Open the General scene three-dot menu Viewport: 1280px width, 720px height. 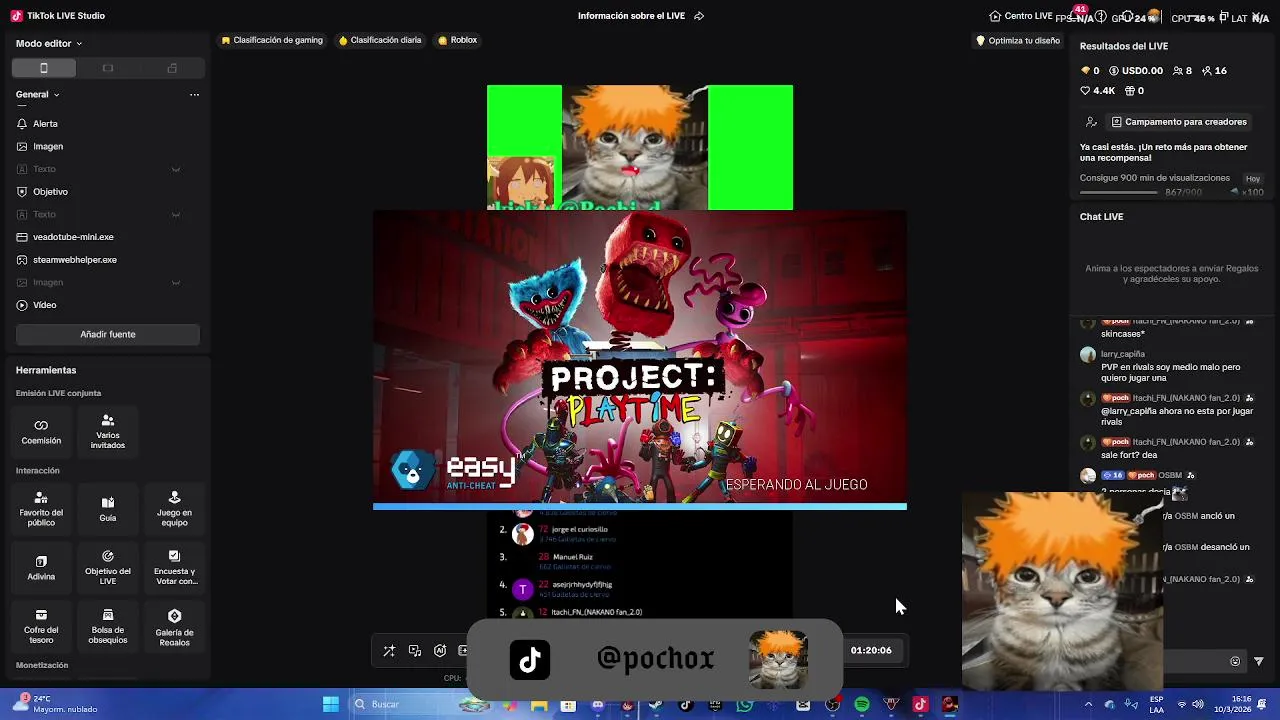pos(194,95)
